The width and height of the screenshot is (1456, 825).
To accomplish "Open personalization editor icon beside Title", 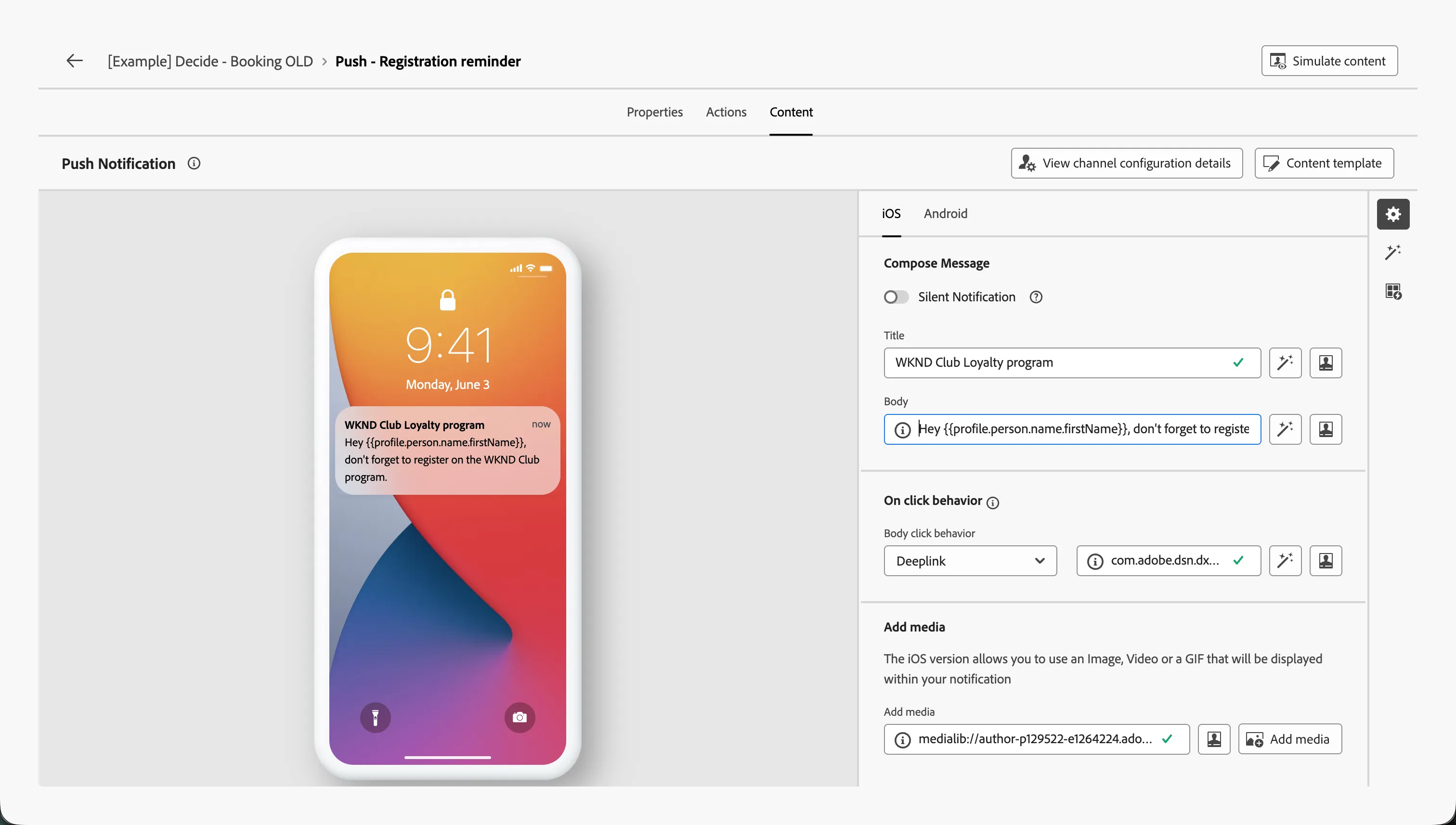I will click(x=1326, y=362).
